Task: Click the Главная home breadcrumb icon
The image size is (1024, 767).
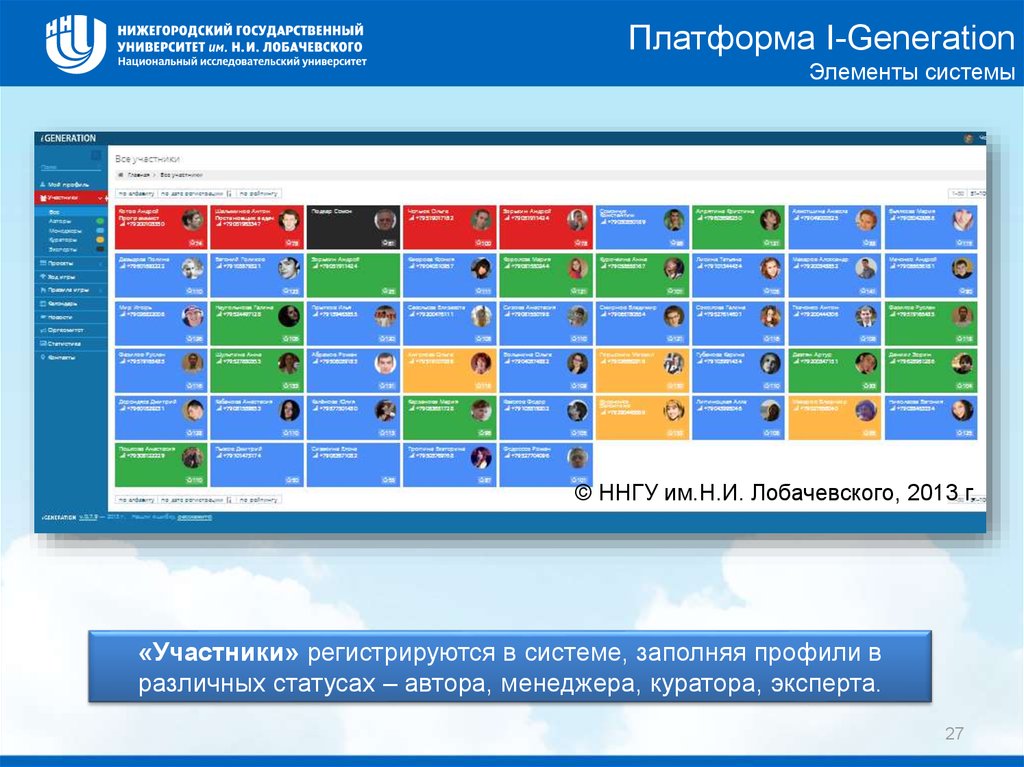Action: click(x=121, y=174)
